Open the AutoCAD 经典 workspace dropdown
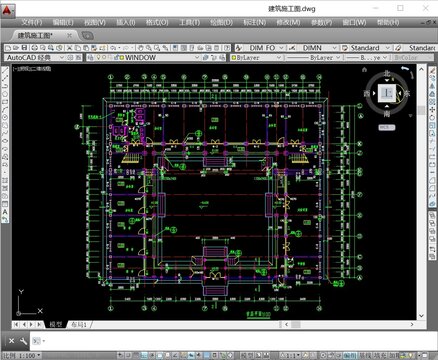438x360 pixels. coord(35,57)
